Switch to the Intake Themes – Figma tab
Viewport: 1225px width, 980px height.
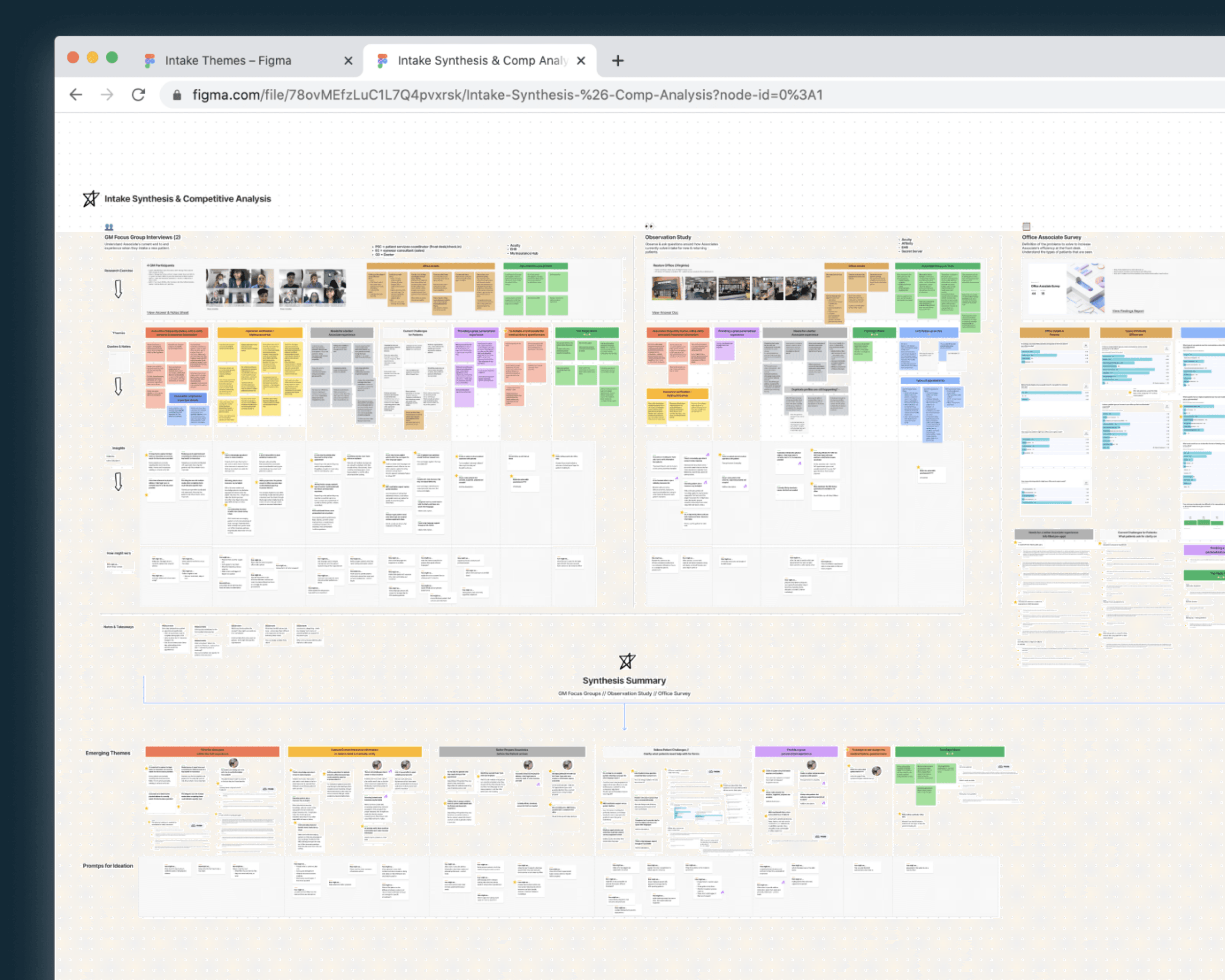click(228, 61)
